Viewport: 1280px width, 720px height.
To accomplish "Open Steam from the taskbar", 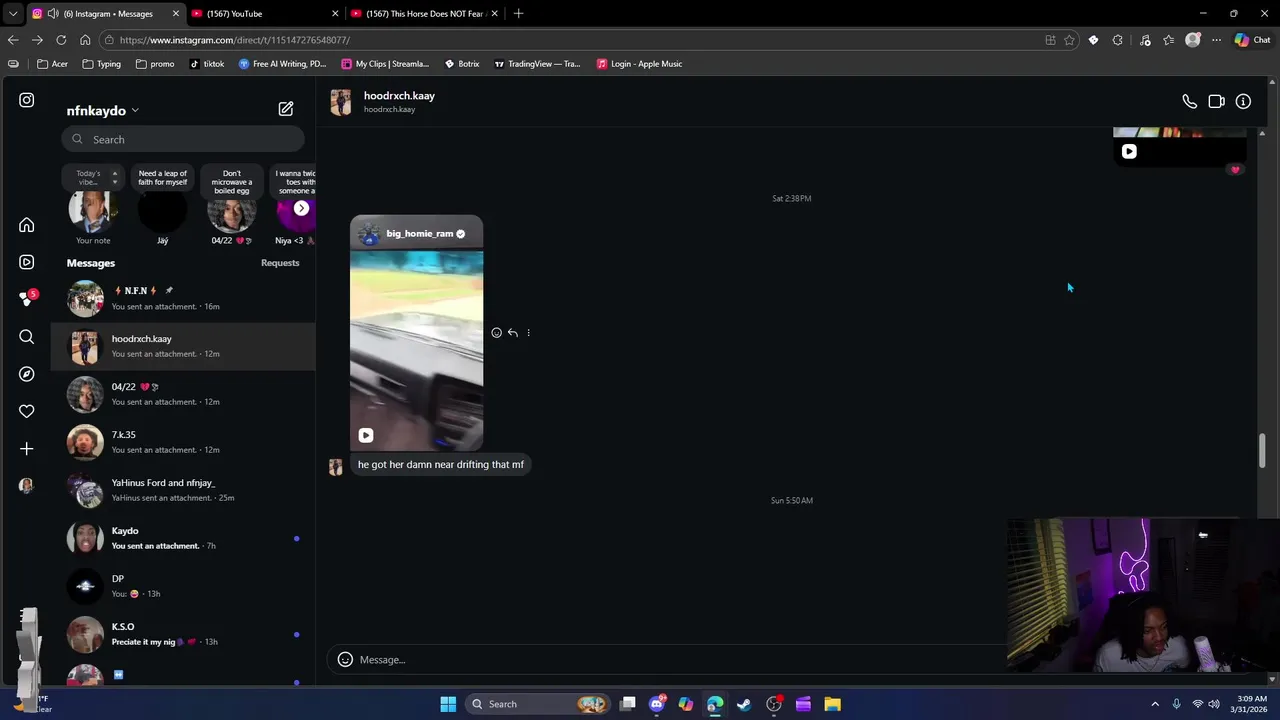I will pos(744,704).
